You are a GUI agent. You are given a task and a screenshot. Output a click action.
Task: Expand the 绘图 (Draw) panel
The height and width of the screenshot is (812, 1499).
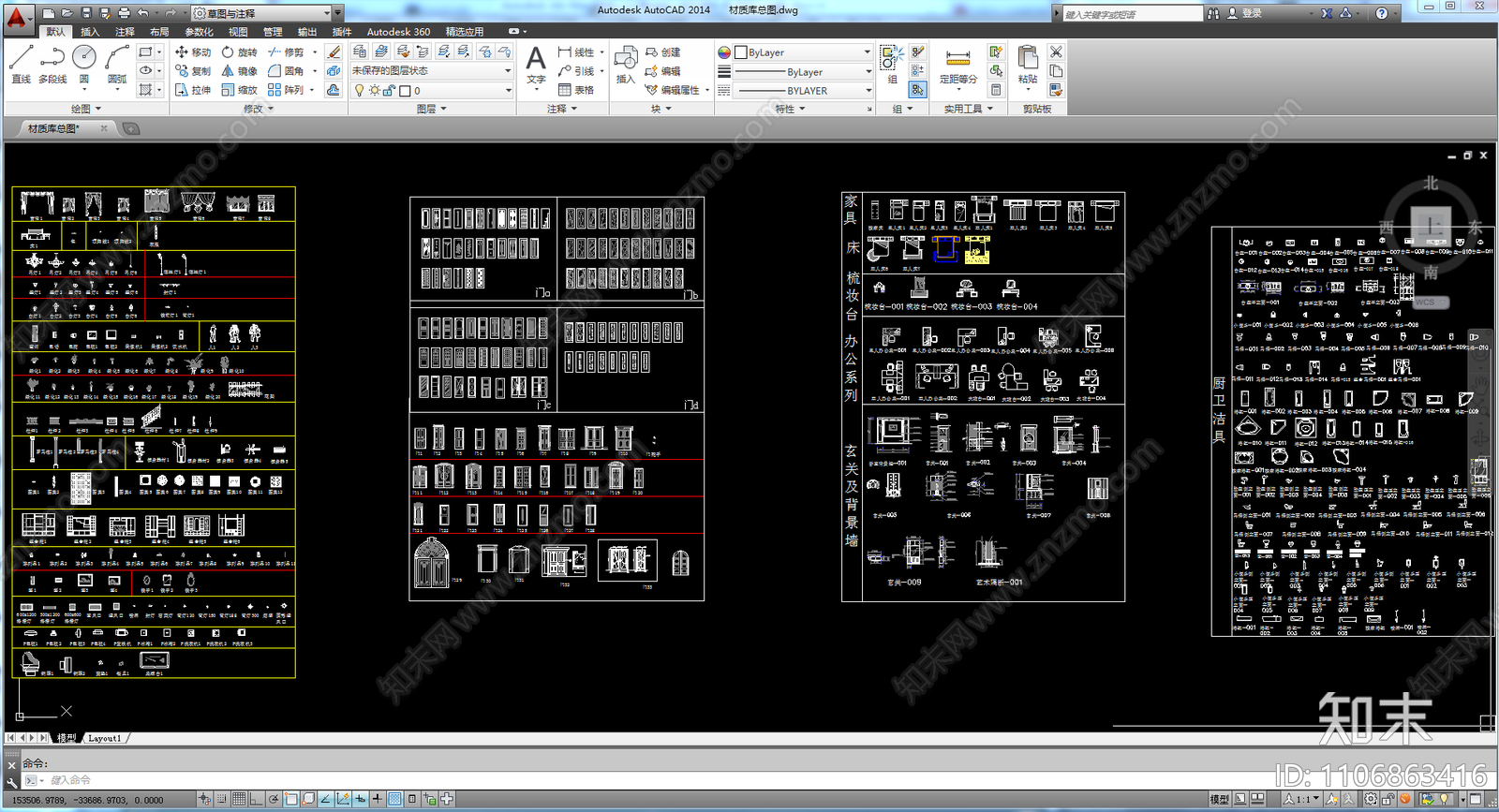click(86, 109)
